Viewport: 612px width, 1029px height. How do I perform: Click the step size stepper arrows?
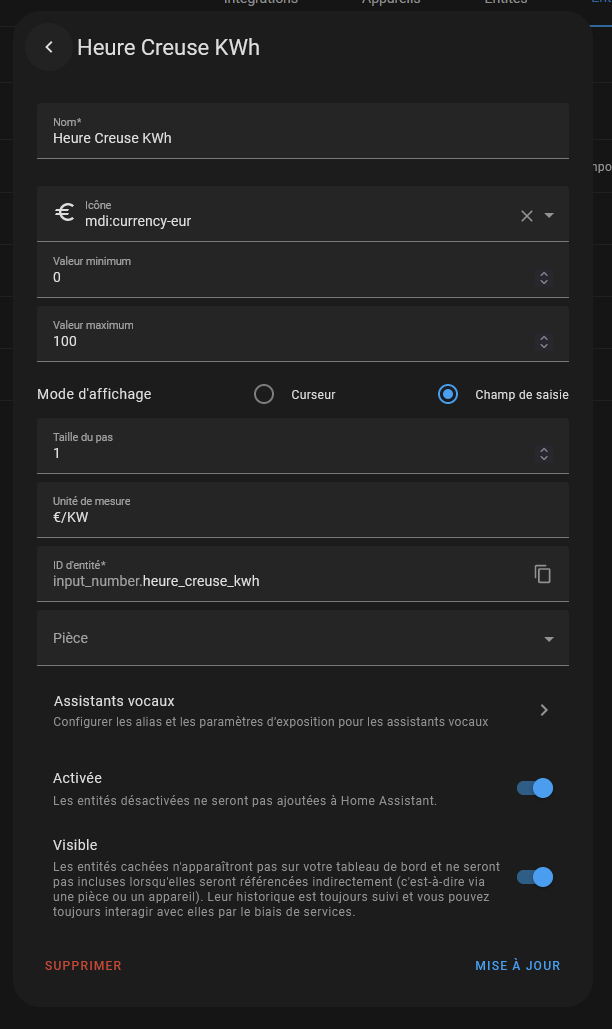pos(544,454)
